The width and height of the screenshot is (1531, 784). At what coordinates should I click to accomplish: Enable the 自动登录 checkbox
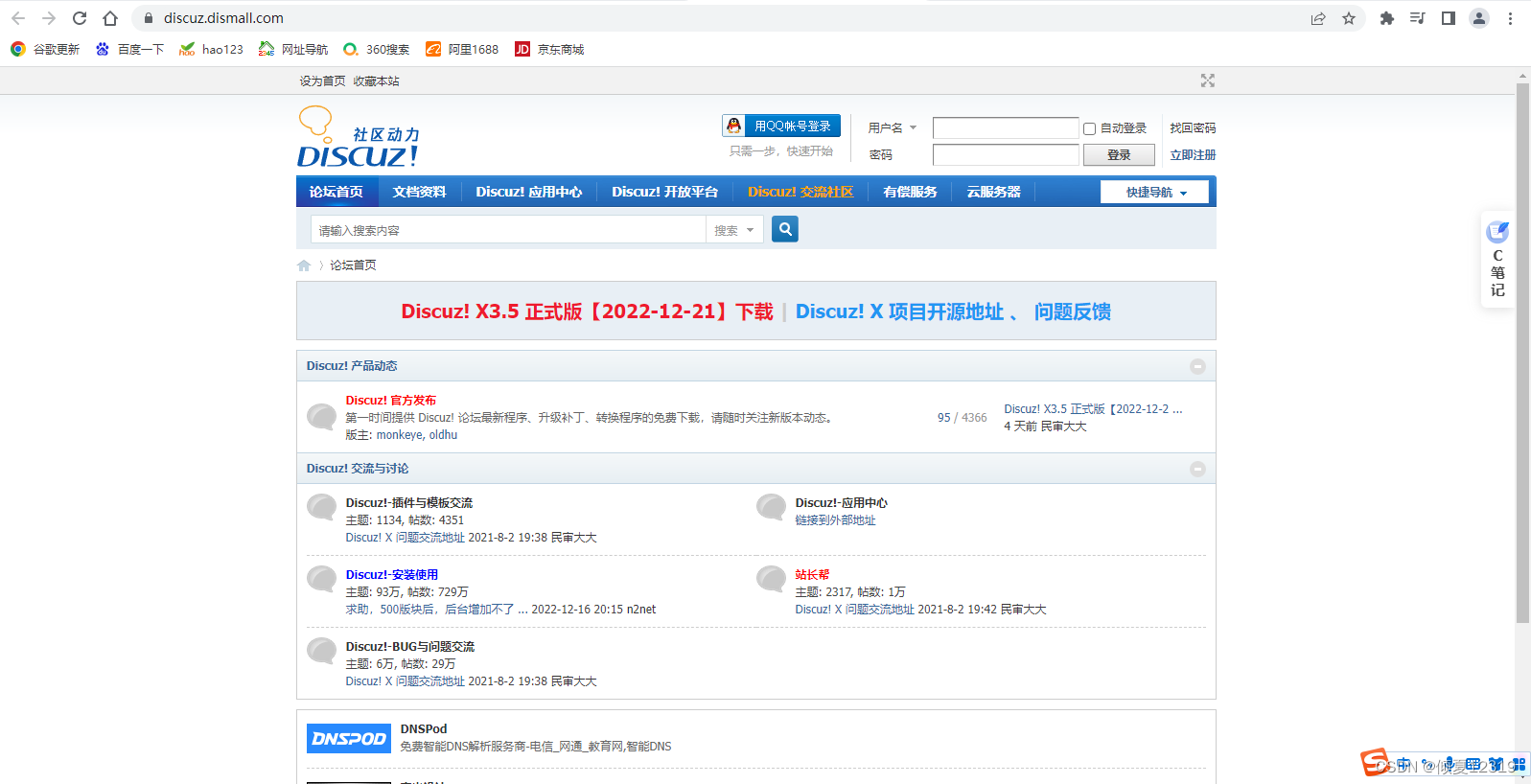click(x=1089, y=128)
